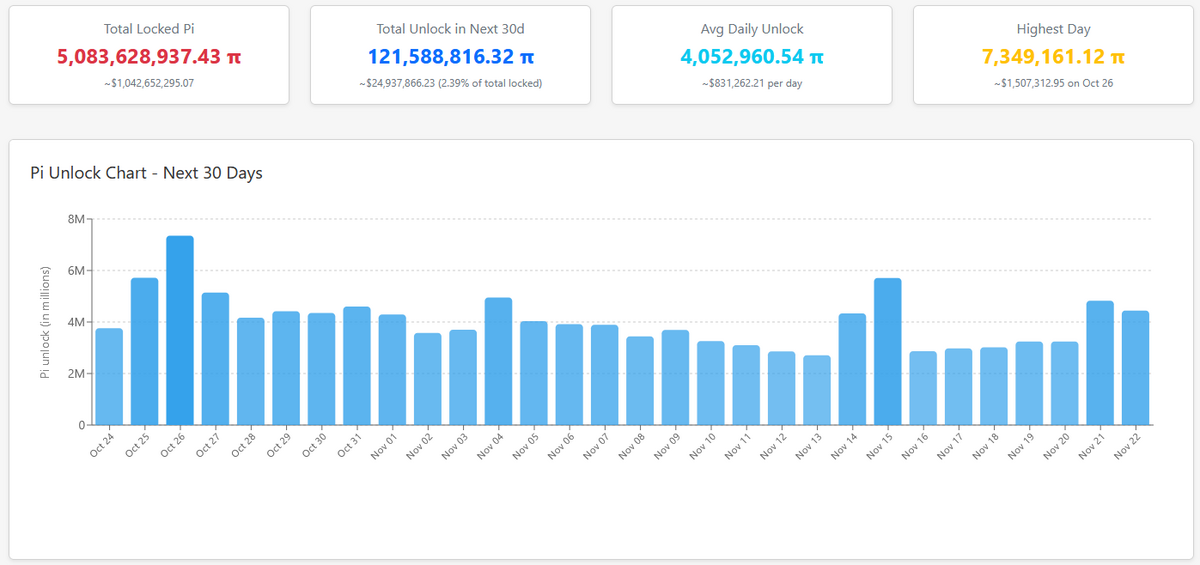Screen dimensions: 1200x565
Task: Click the Nov 15 unlock bar
Action: (x=888, y=351)
